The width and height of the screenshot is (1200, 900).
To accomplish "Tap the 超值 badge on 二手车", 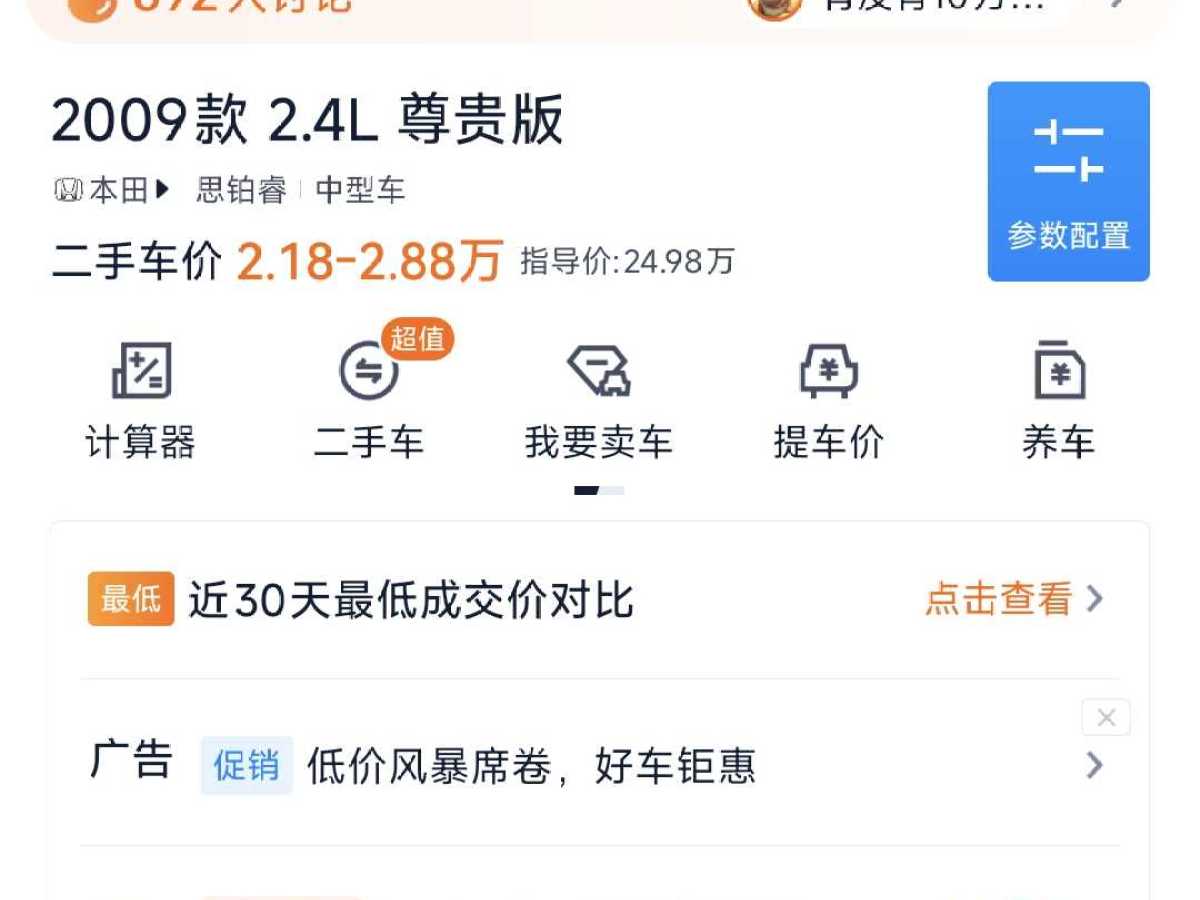I will tap(417, 339).
